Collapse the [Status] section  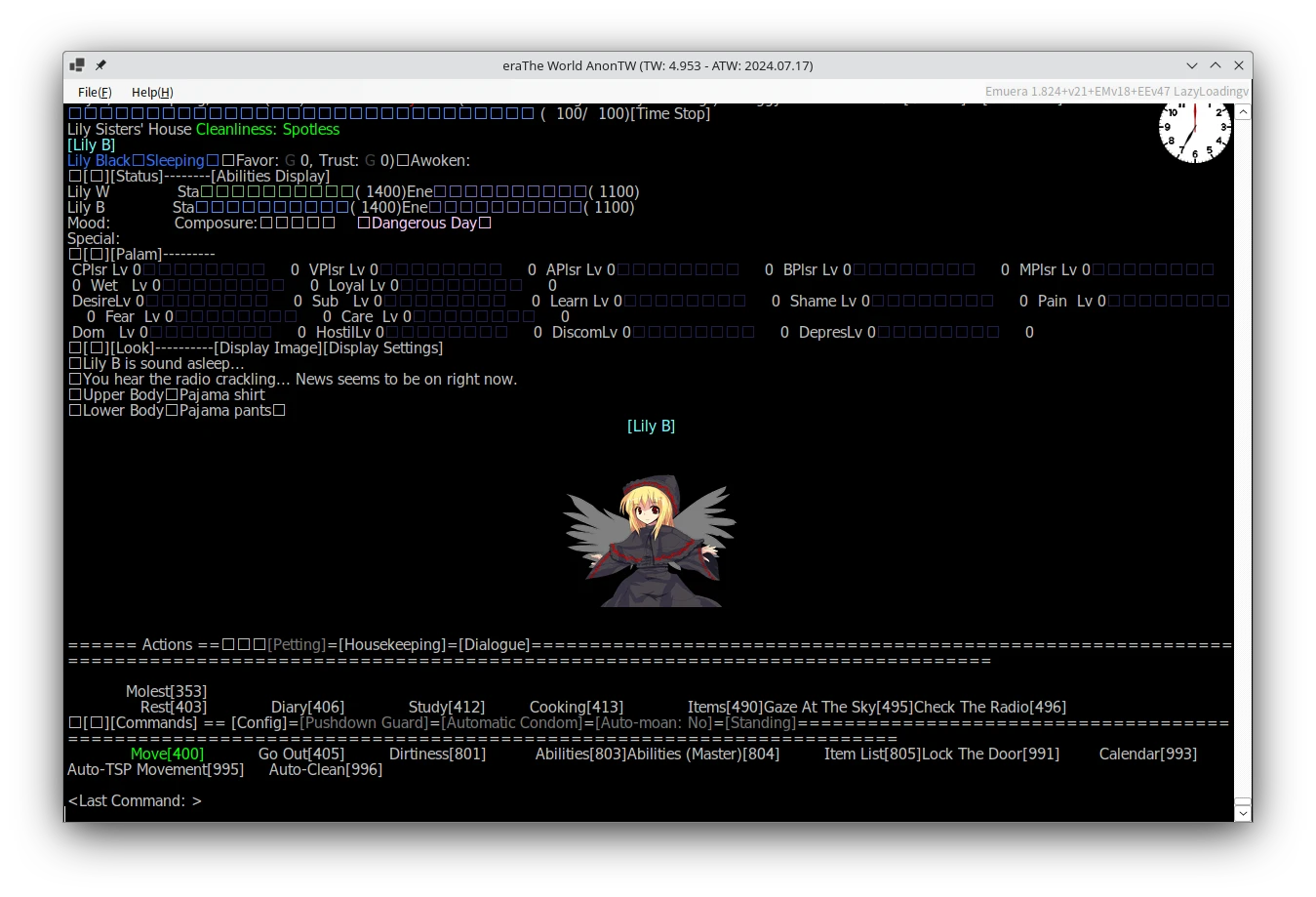coord(96,177)
